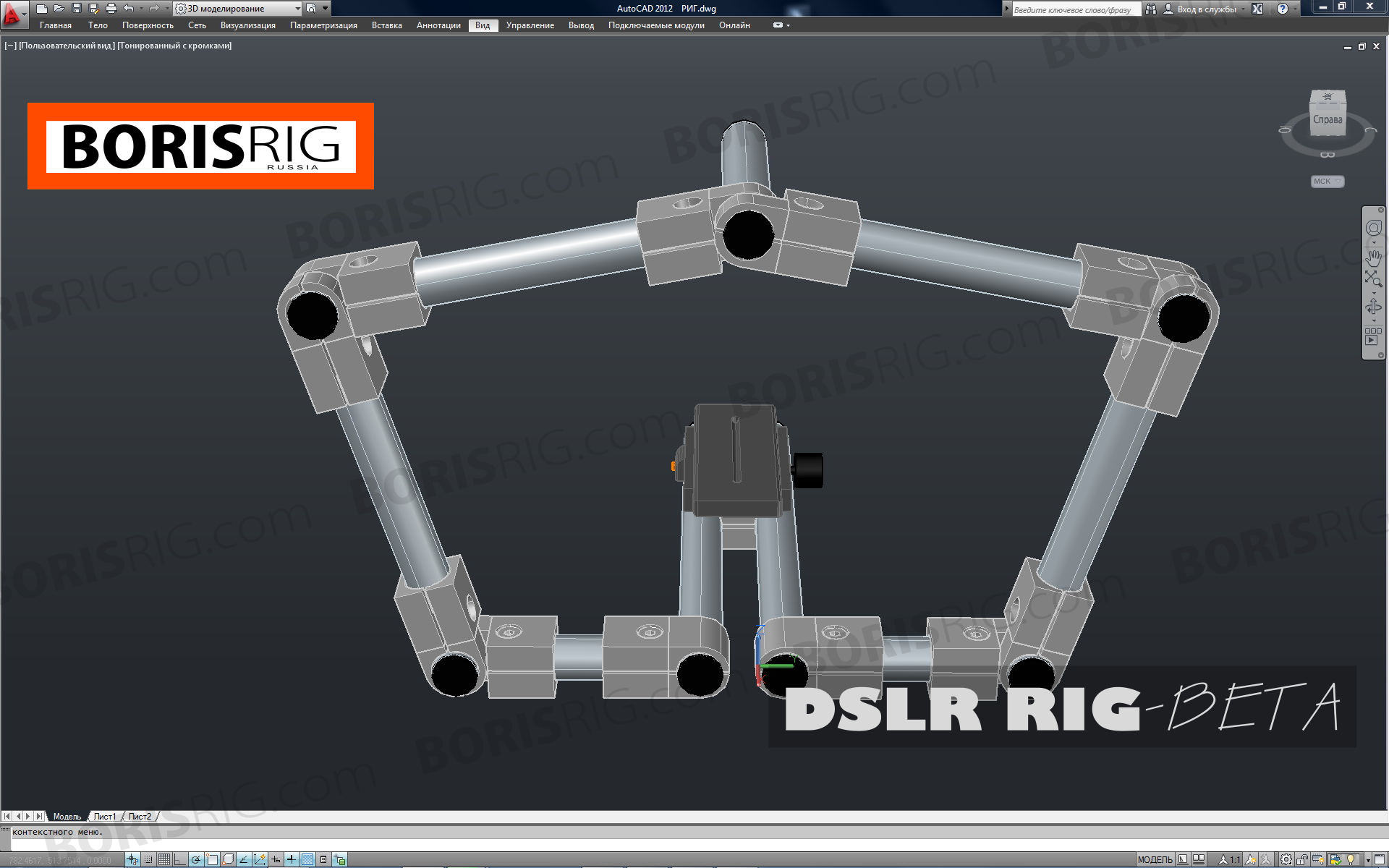Viewport: 1389px width, 868px height.
Task: Open the МСК coordinate system dropdown
Action: [1328, 182]
